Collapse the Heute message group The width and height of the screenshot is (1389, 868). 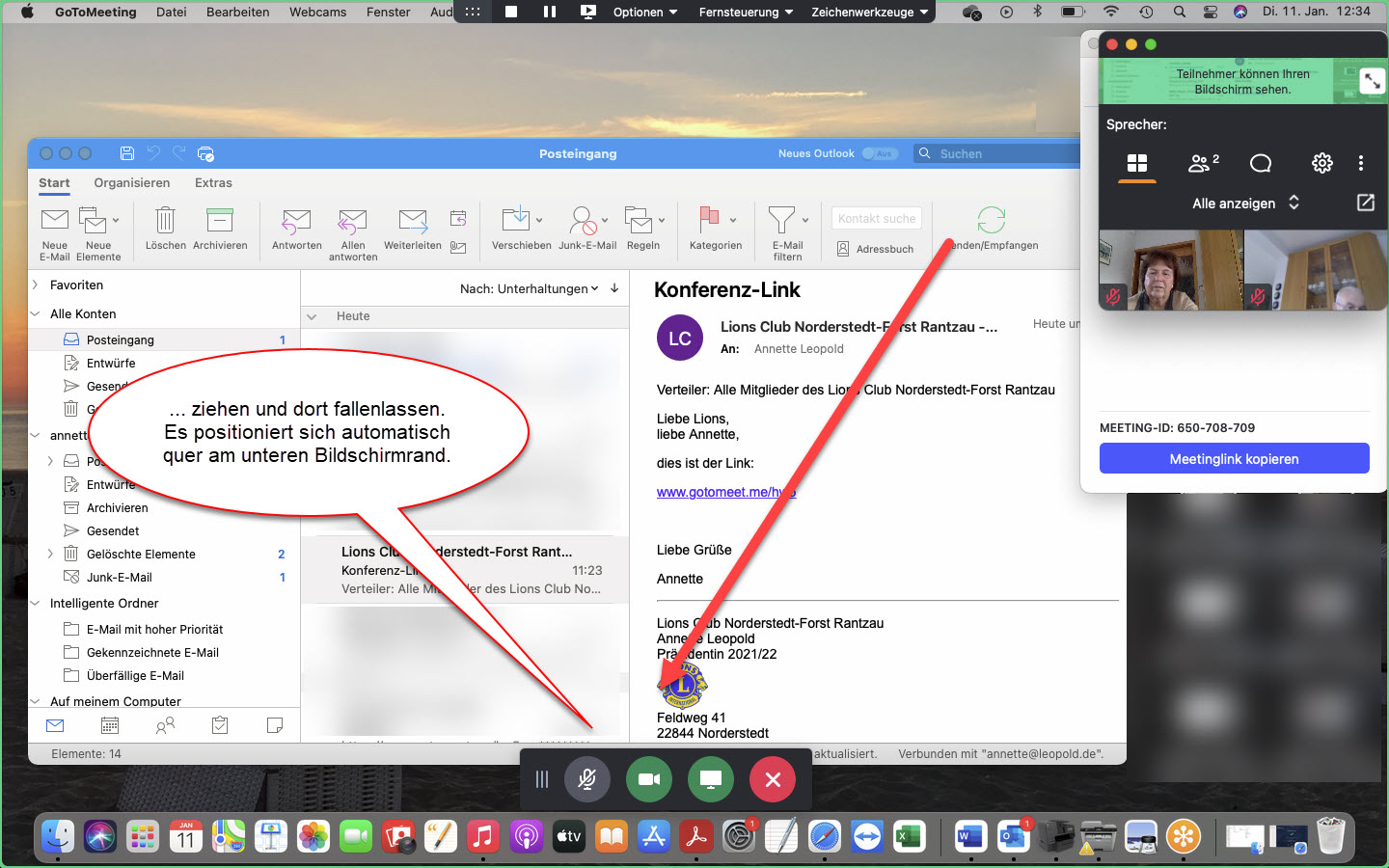312,316
